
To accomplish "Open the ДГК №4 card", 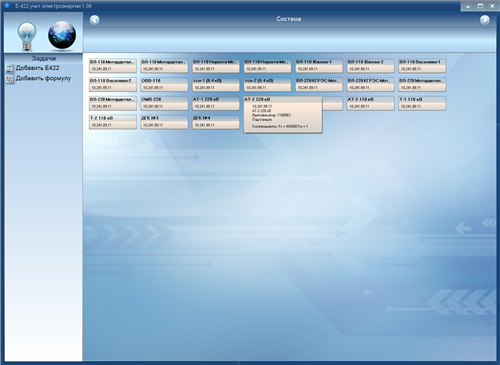I will [x=216, y=122].
